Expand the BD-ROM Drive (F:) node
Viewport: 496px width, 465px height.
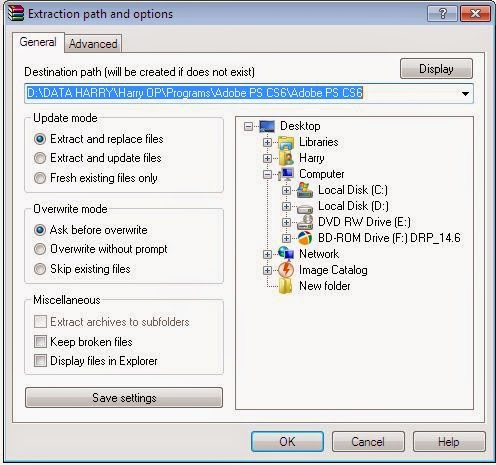286,238
